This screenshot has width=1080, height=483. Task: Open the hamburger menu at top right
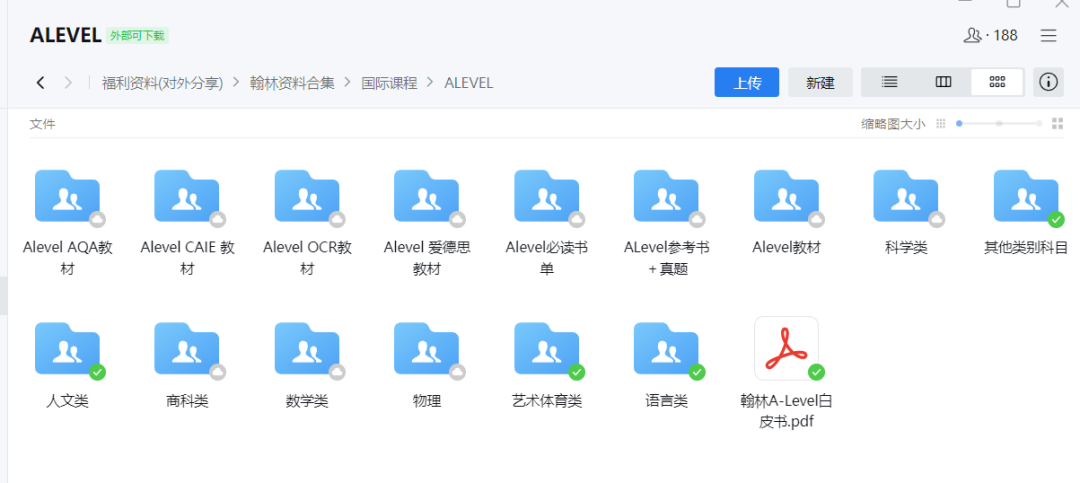tap(1048, 36)
